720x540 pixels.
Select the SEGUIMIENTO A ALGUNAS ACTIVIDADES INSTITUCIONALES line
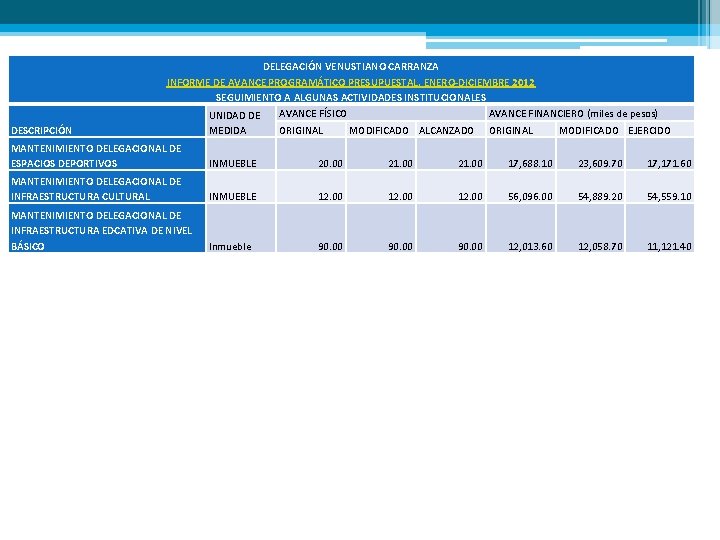coord(351,97)
